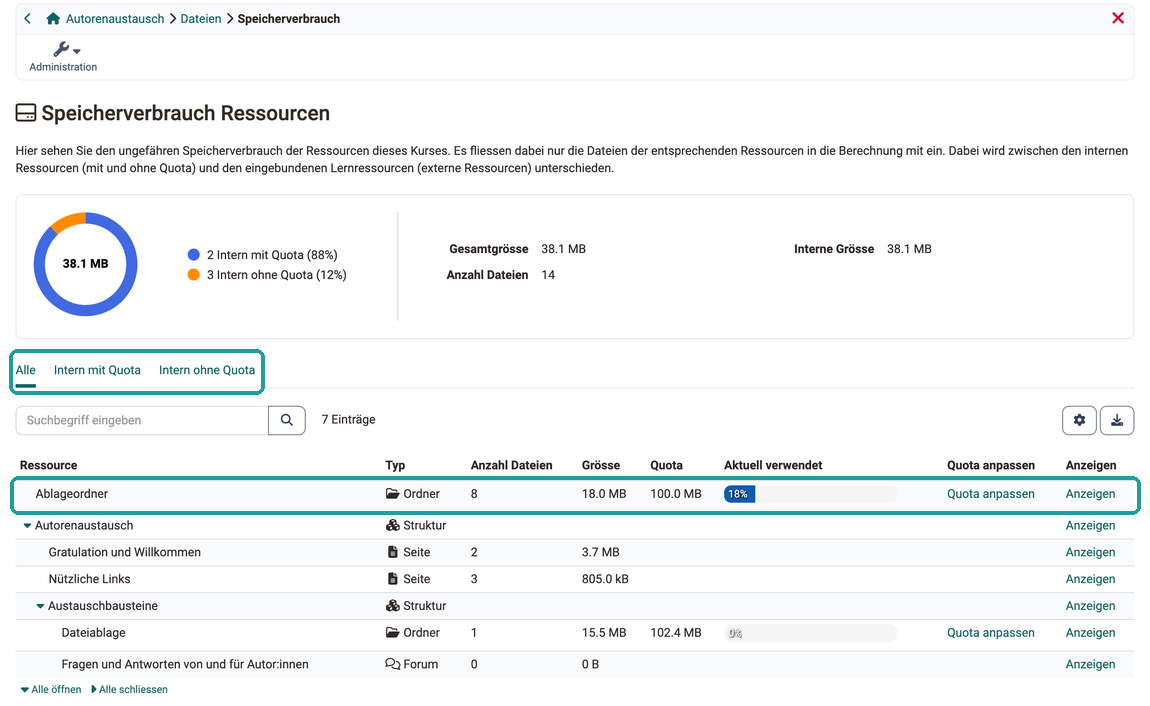This screenshot has width=1150, height=706.
Task: Select the Alle tab
Action: coord(26,370)
